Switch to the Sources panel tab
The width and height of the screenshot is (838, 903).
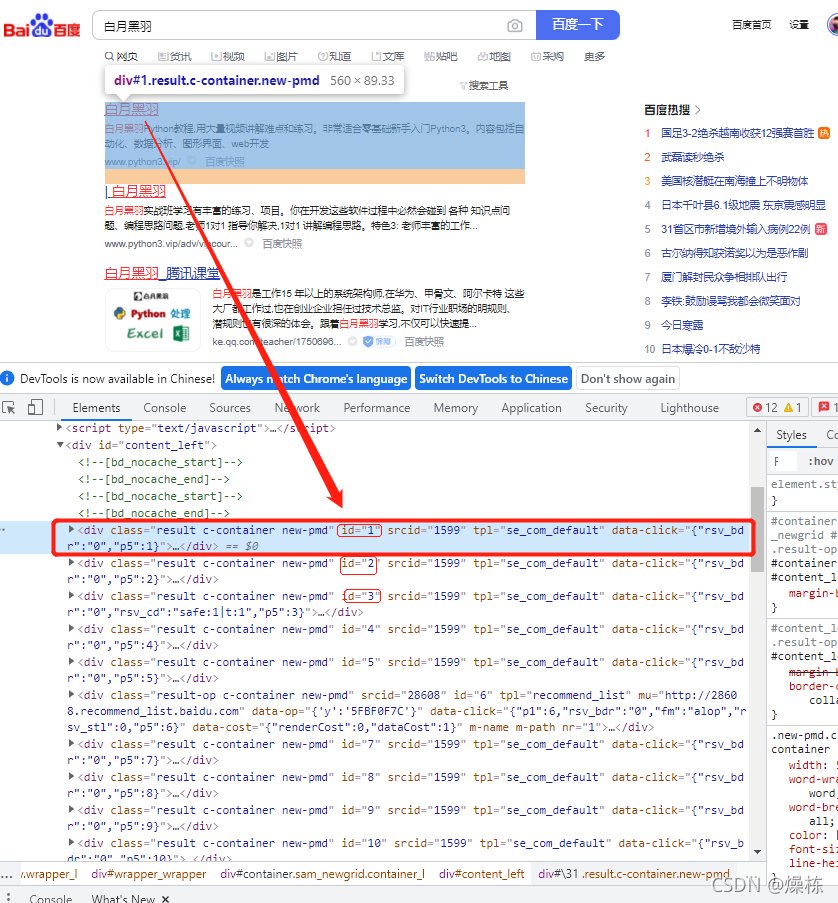[x=230, y=408]
